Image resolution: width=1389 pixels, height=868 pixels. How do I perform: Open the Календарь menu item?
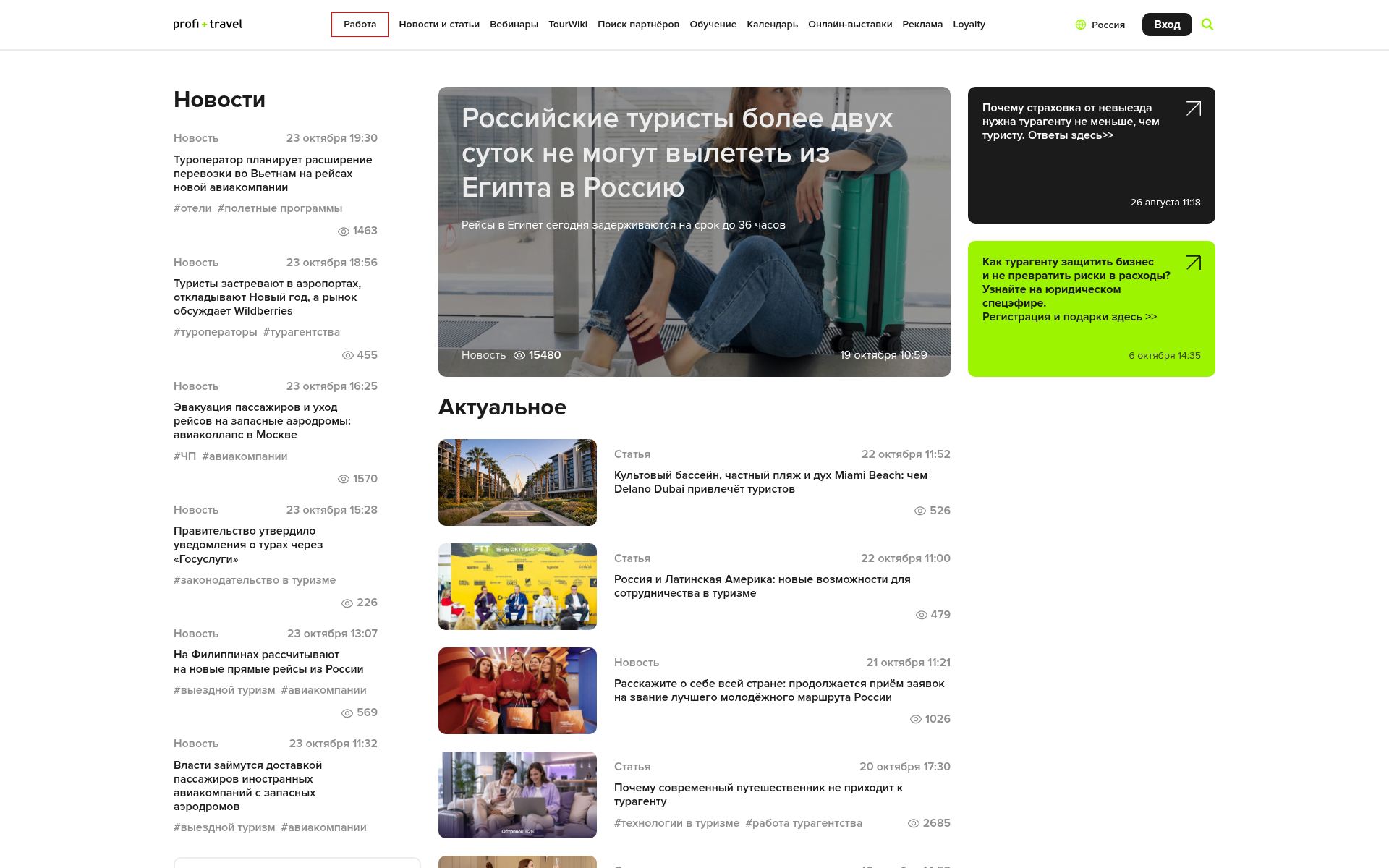click(x=772, y=25)
